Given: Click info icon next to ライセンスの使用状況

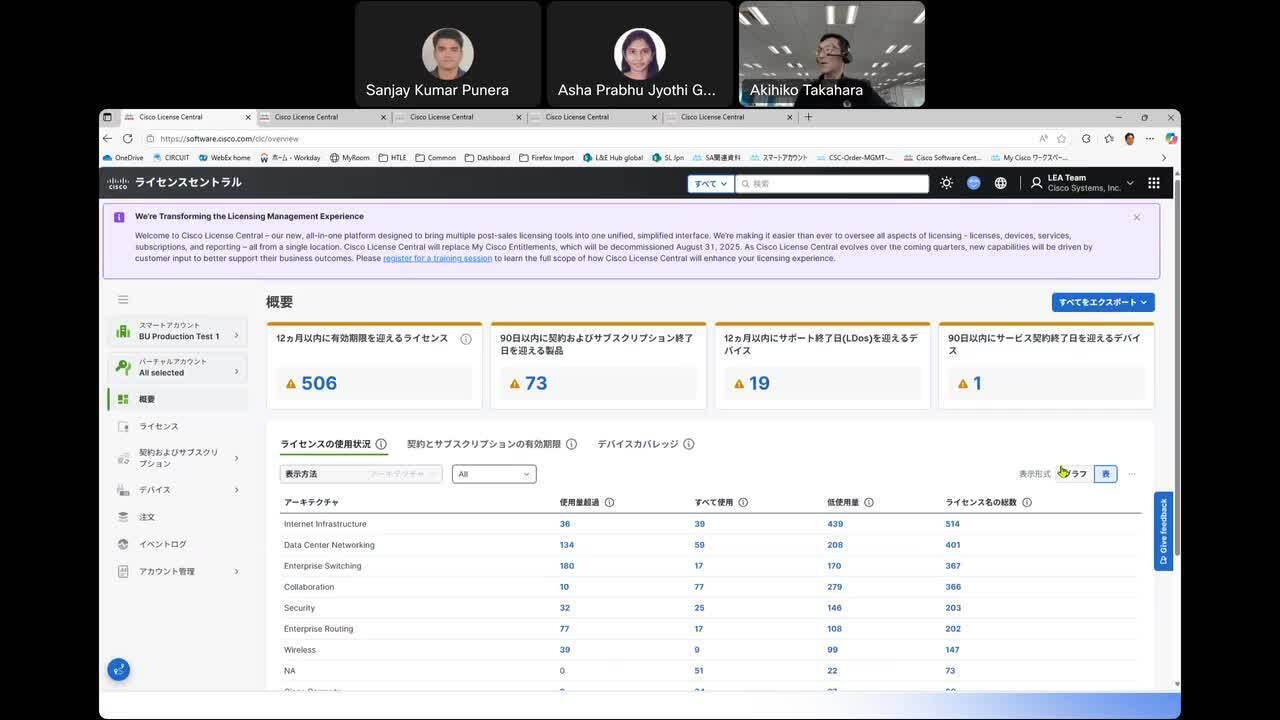Looking at the screenshot, I should coord(381,444).
